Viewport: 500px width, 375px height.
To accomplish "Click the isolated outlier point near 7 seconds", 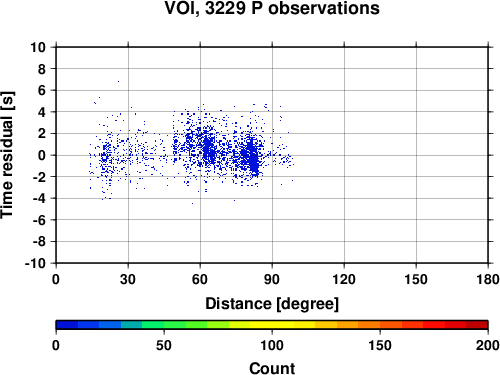I will point(118,81).
